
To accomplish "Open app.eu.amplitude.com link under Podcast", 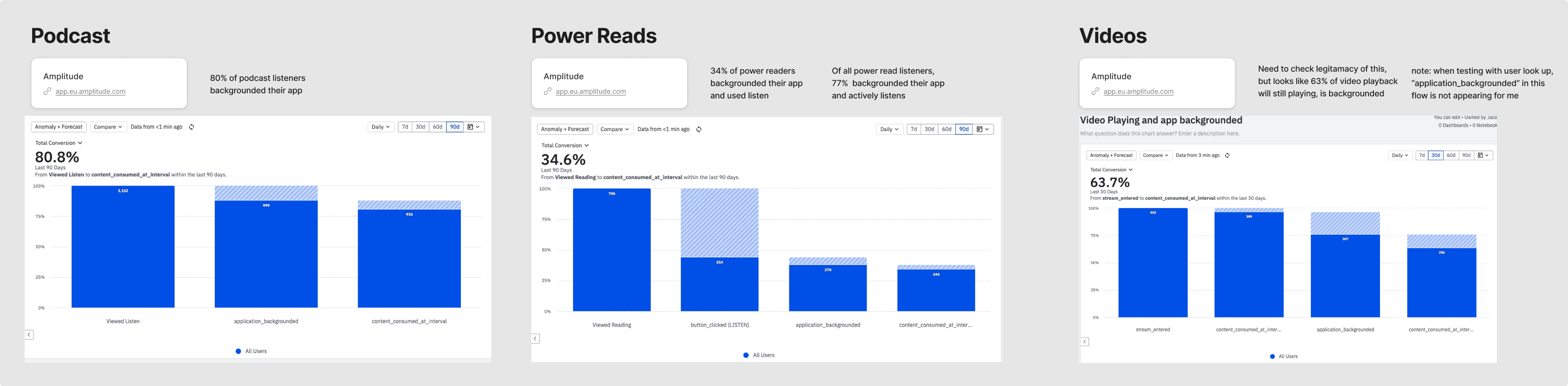I will 90,92.
